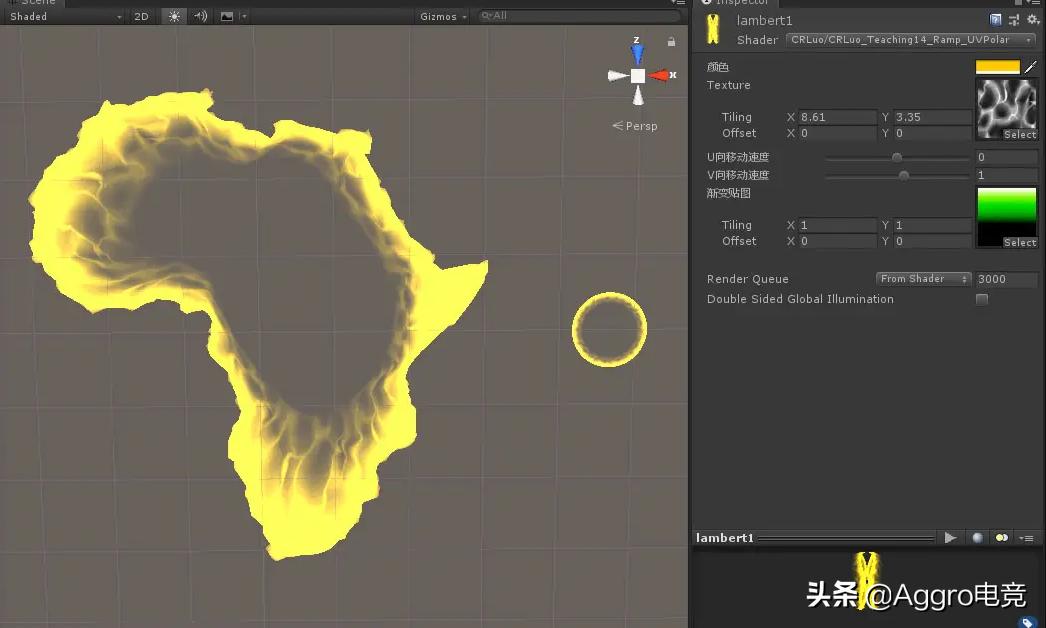Enable Double Sided Global Illumination checkbox
Viewport: 1046px width, 628px height.
point(981,299)
